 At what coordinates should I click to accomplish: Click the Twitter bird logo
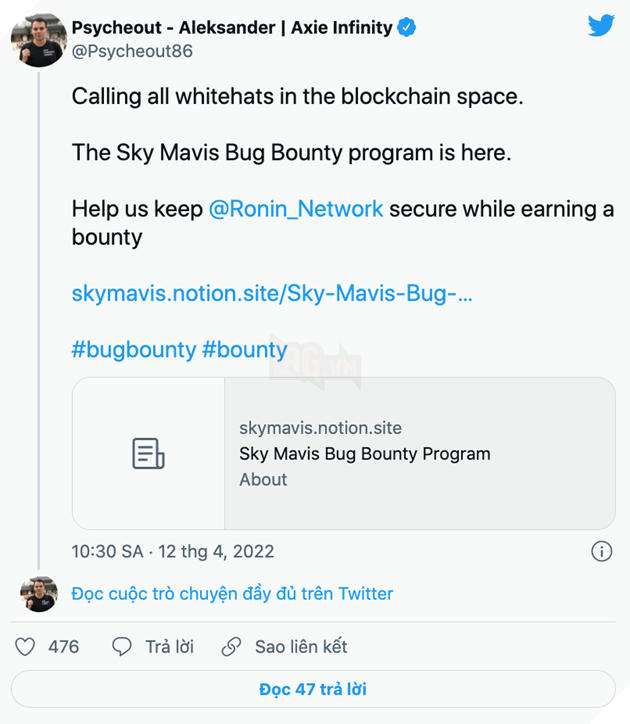tap(601, 26)
